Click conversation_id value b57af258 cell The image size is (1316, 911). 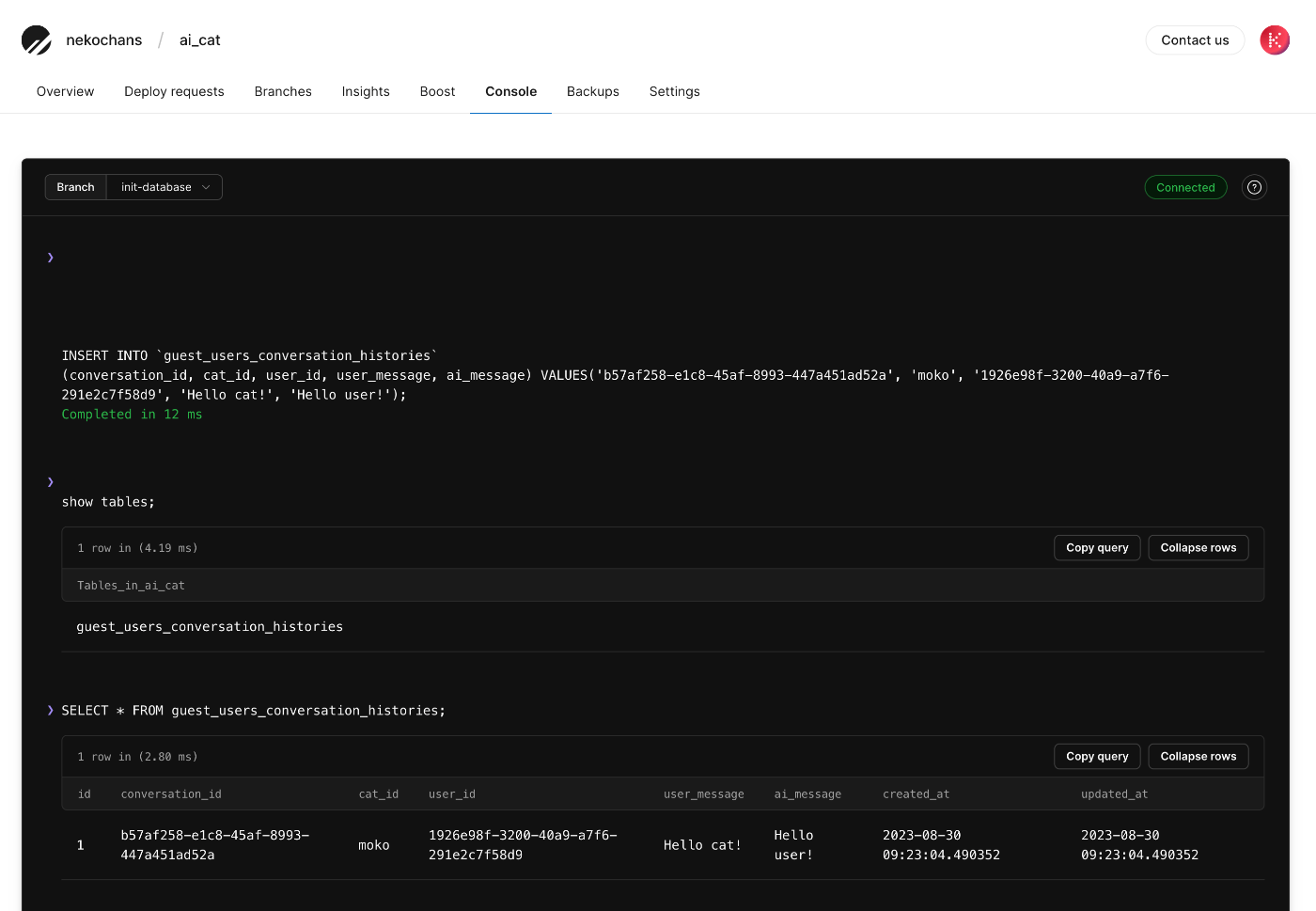pyautogui.click(x=215, y=845)
